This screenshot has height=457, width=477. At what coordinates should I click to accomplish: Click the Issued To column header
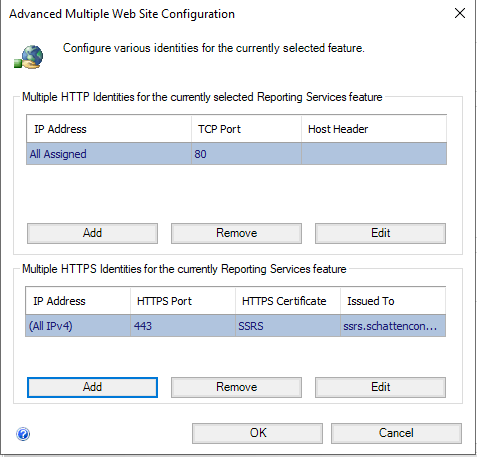[393, 301]
